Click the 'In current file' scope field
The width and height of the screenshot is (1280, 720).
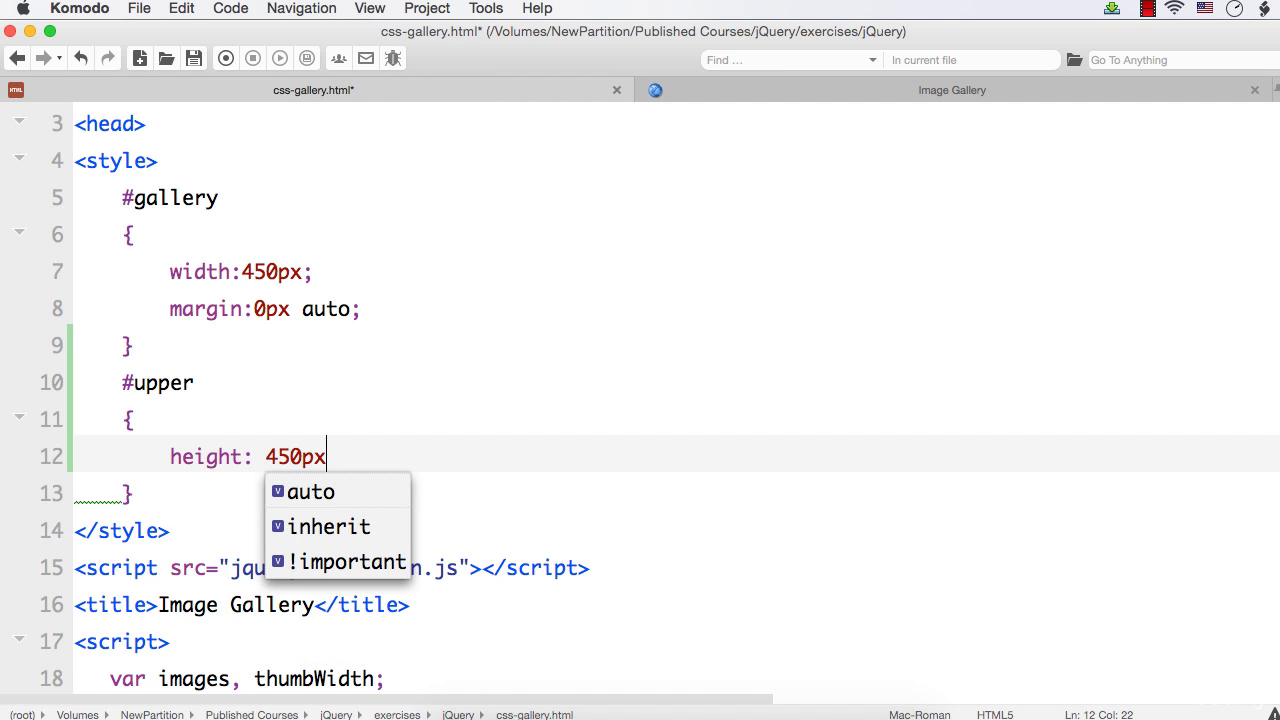point(972,60)
